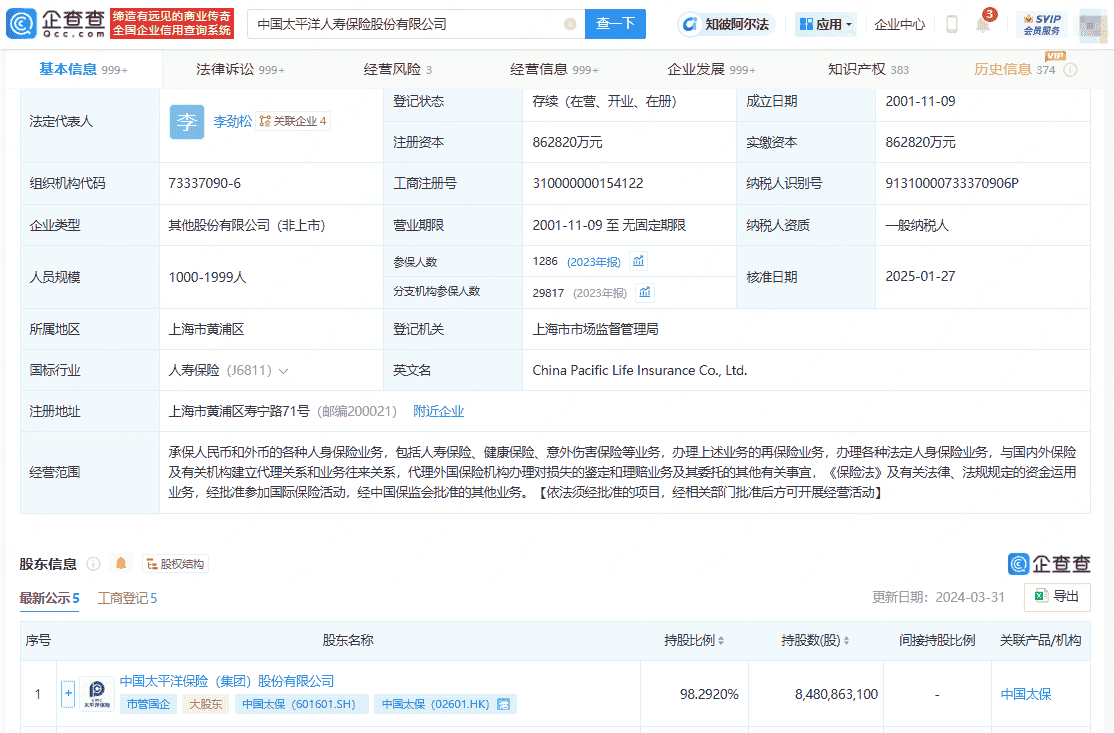This screenshot has width=1114, height=733.
Task: Click the company name search input field
Action: pos(400,23)
